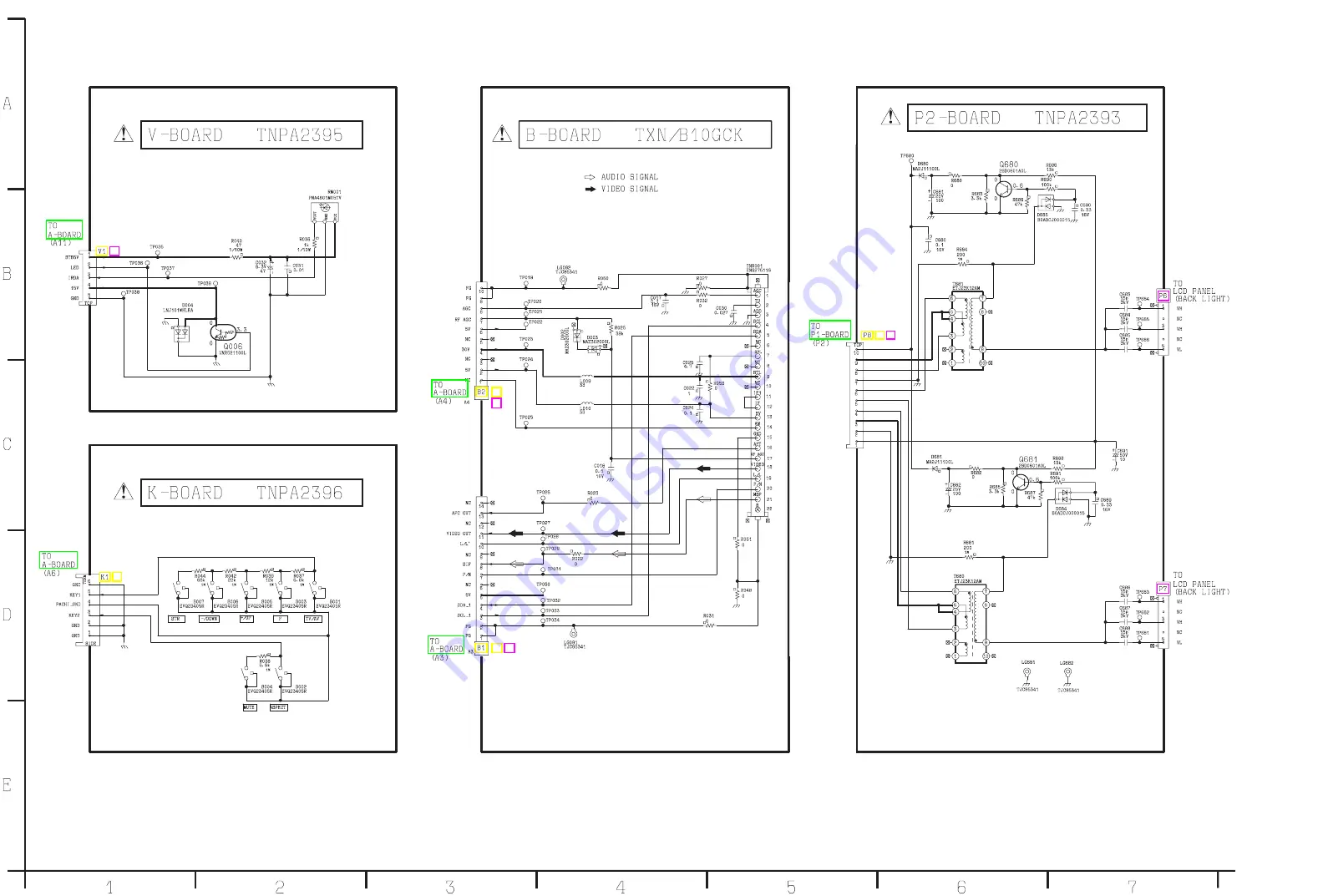The width and height of the screenshot is (1323, 896).
Task: Click the TP018 test point label
Action: pyautogui.click(x=526, y=278)
